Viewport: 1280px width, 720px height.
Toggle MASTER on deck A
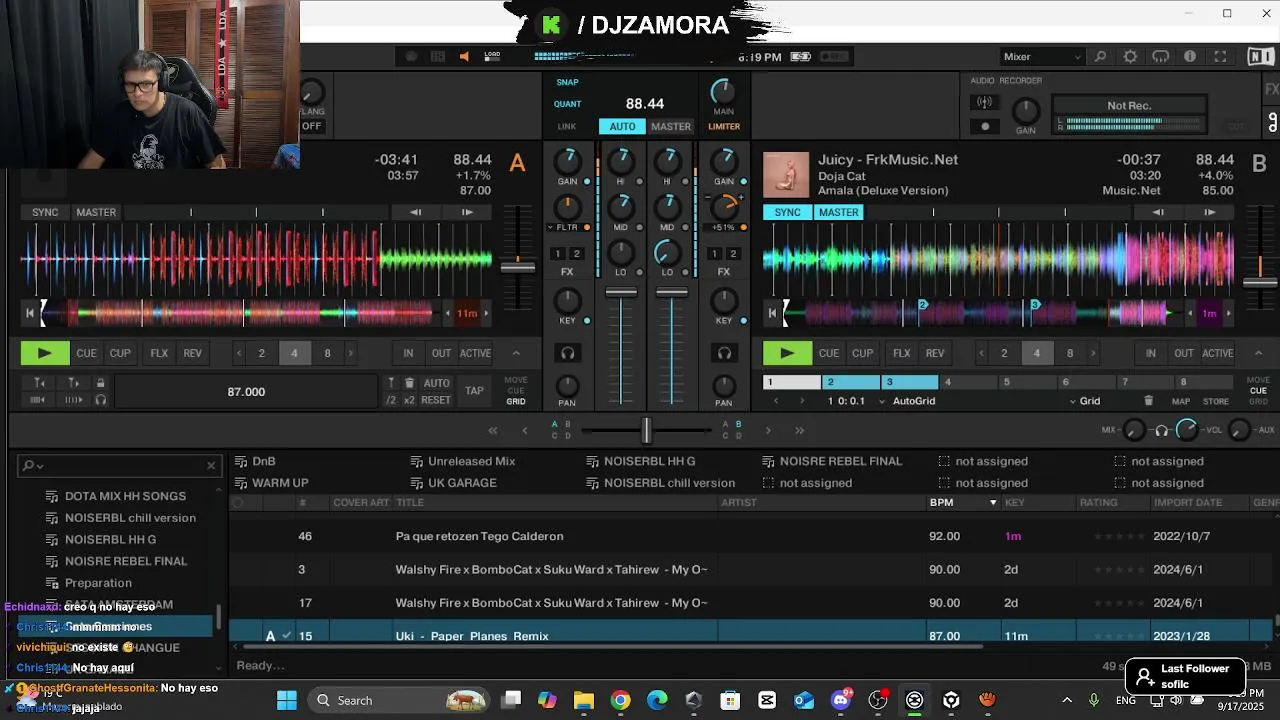click(96, 212)
